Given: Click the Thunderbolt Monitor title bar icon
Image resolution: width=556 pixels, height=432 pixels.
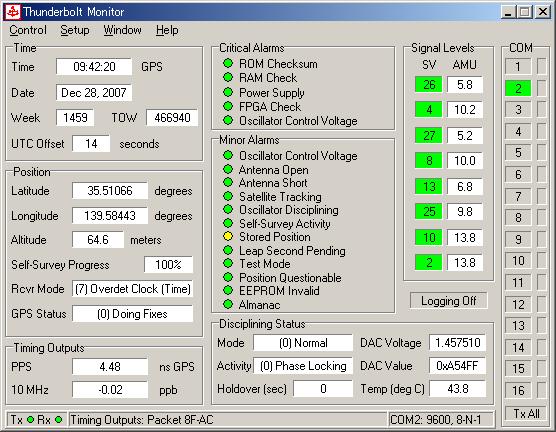Looking at the screenshot, I should click(x=13, y=12).
